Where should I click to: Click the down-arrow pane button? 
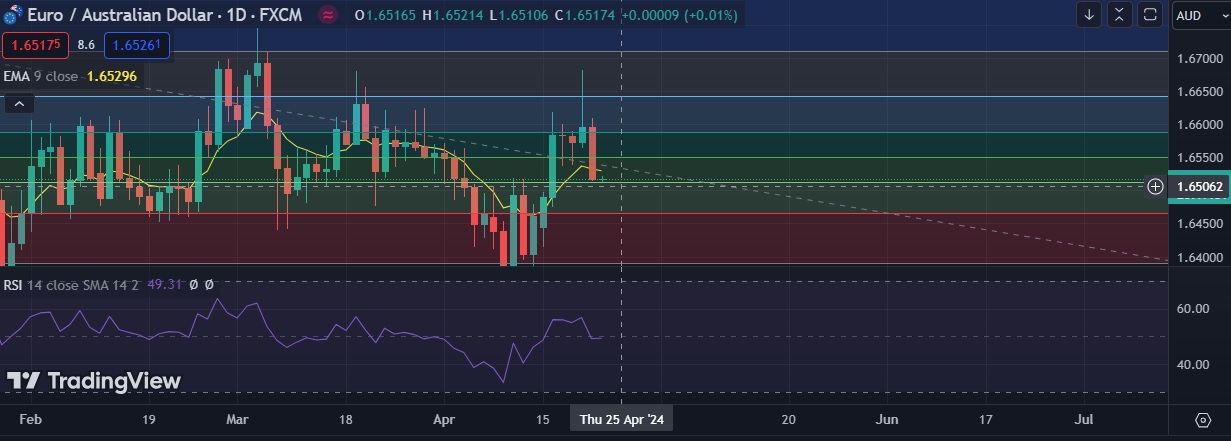1089,15
